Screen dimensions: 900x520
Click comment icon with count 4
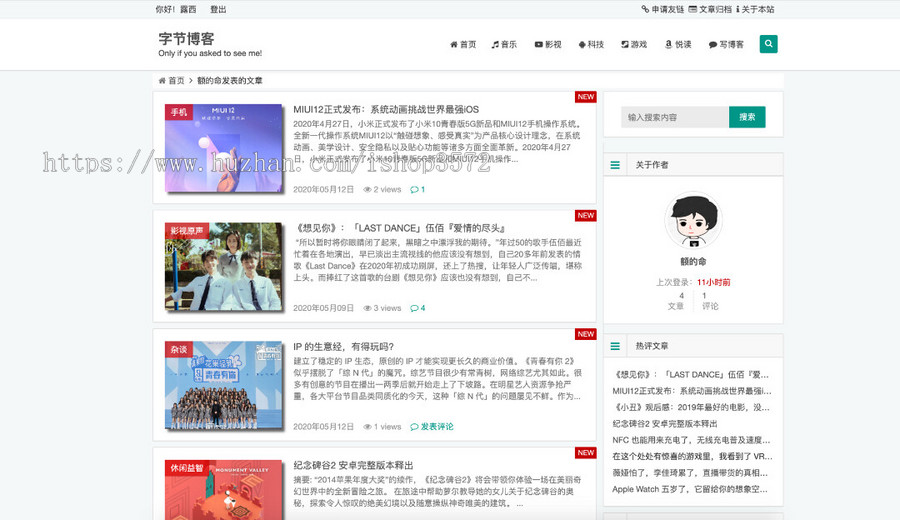417,308
